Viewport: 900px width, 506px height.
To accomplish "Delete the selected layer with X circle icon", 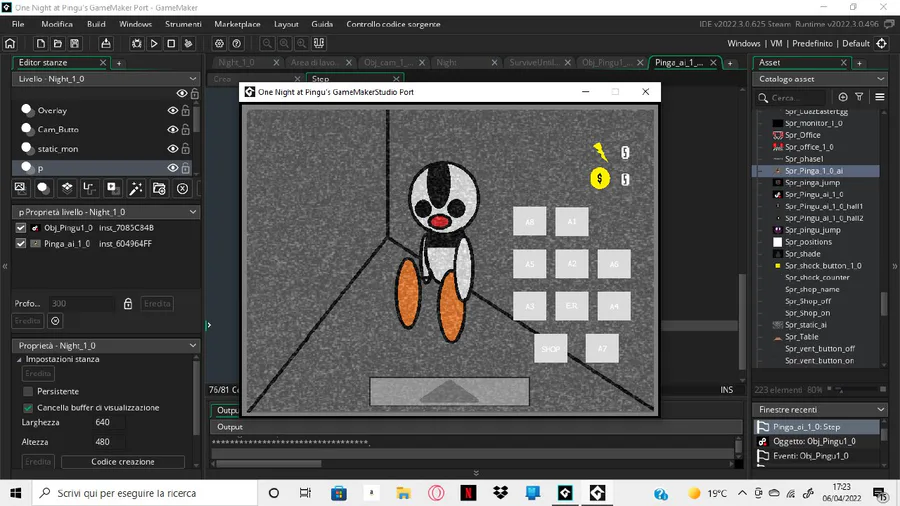I will [x=183, y=188].
